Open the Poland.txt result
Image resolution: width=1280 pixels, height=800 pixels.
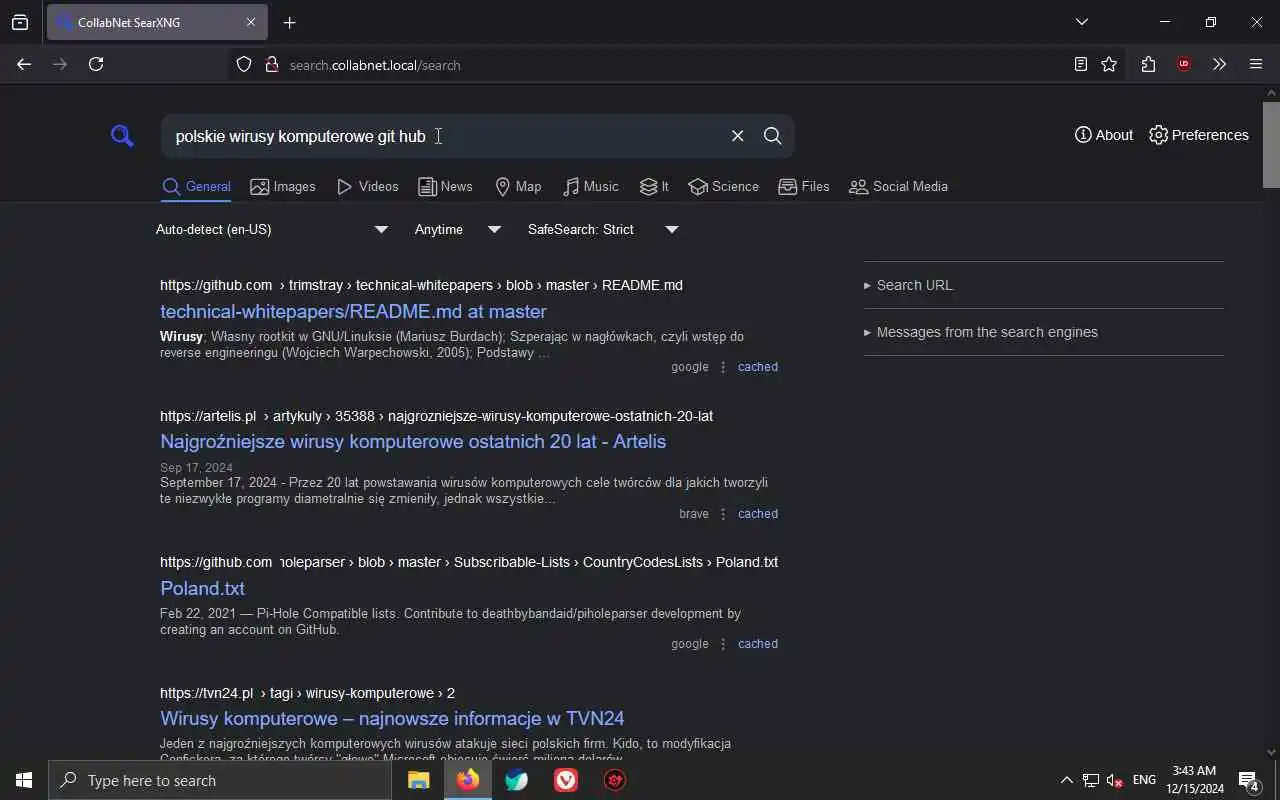click(x=202, y=589)
